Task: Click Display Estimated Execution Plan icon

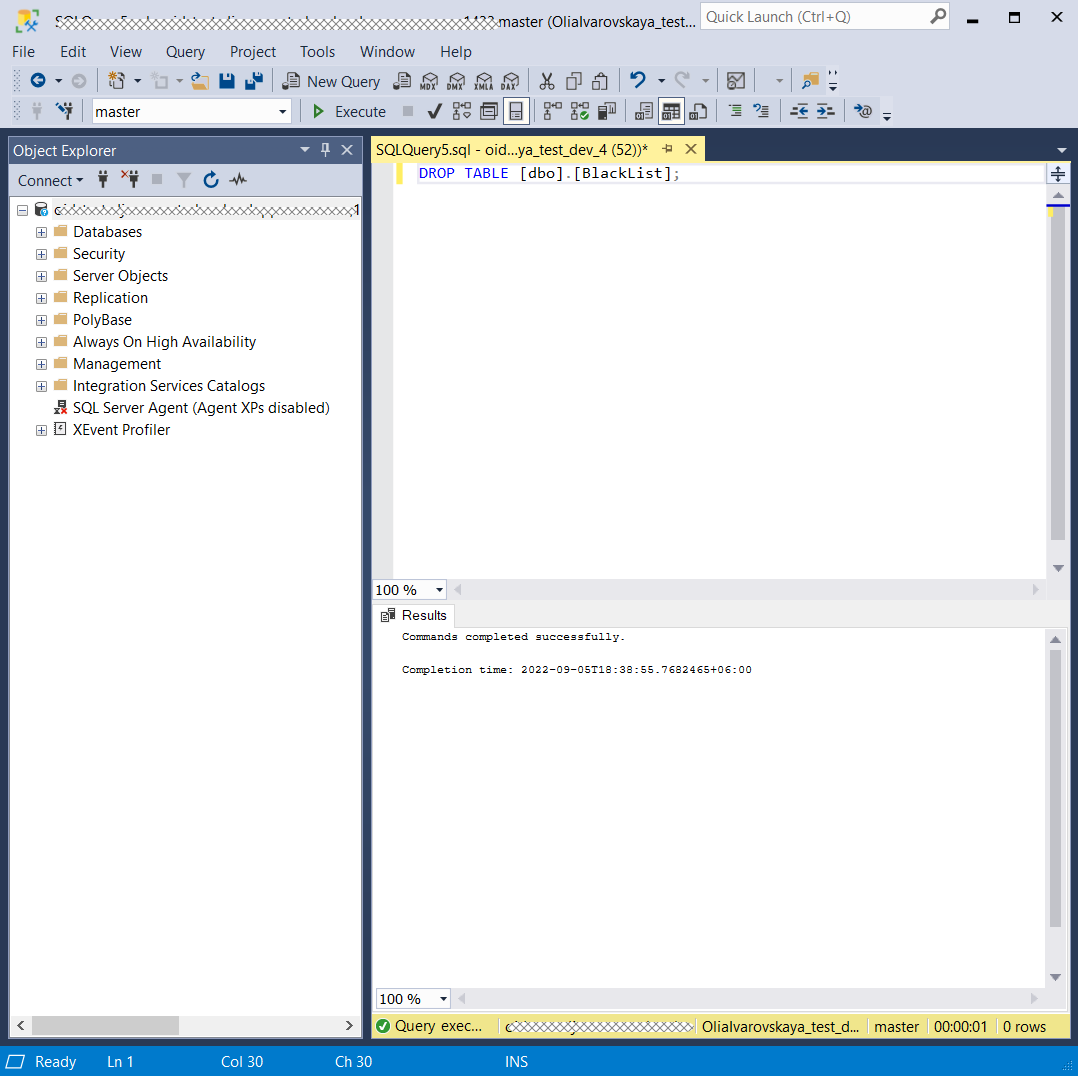Action: 461,111
